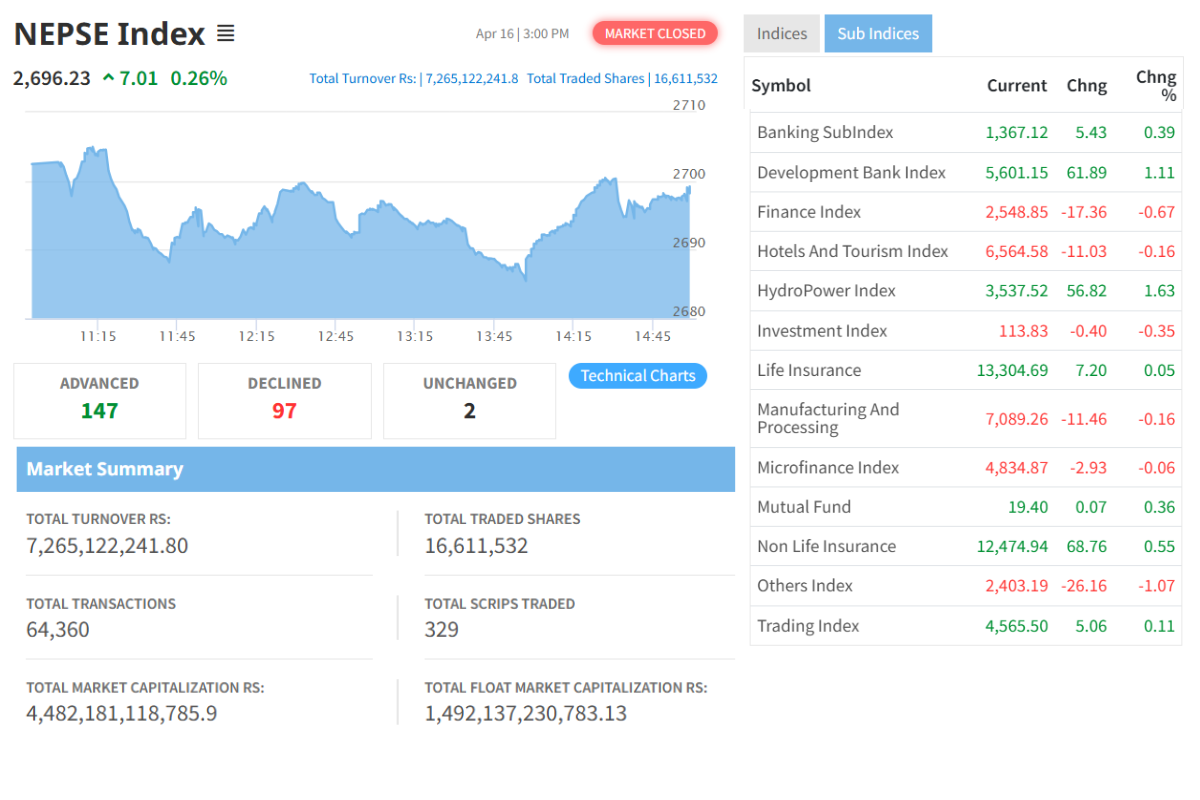Select the Development Bank Index row
1200x800 pixels.
coord(966,172)
